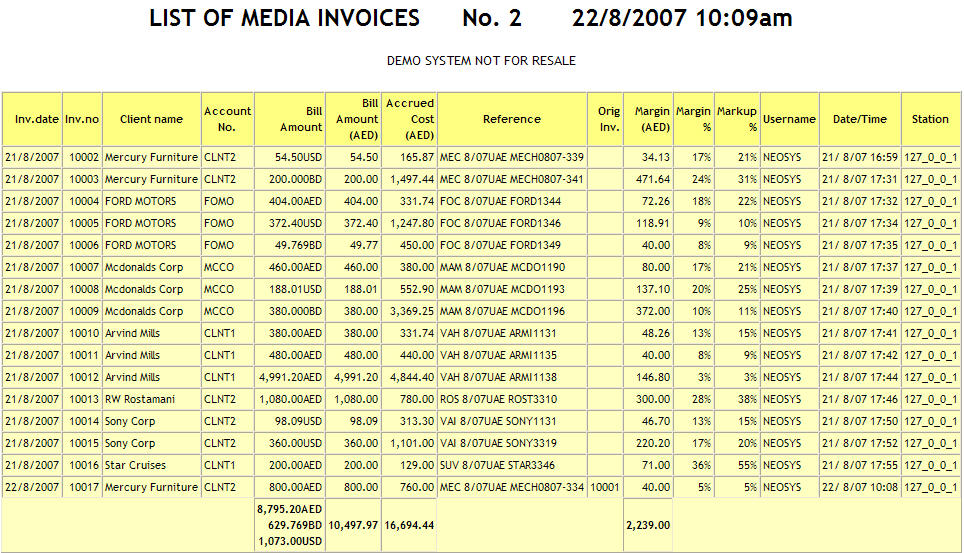The image size is (964, 553).
Task: Click the Orig Inv. column header
Action: 606,119
